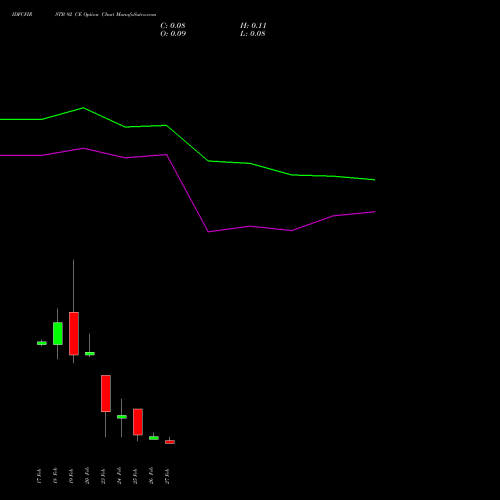Click the close value 'C: 0.08'
500x500 pixels.
[x=173, y=26]
